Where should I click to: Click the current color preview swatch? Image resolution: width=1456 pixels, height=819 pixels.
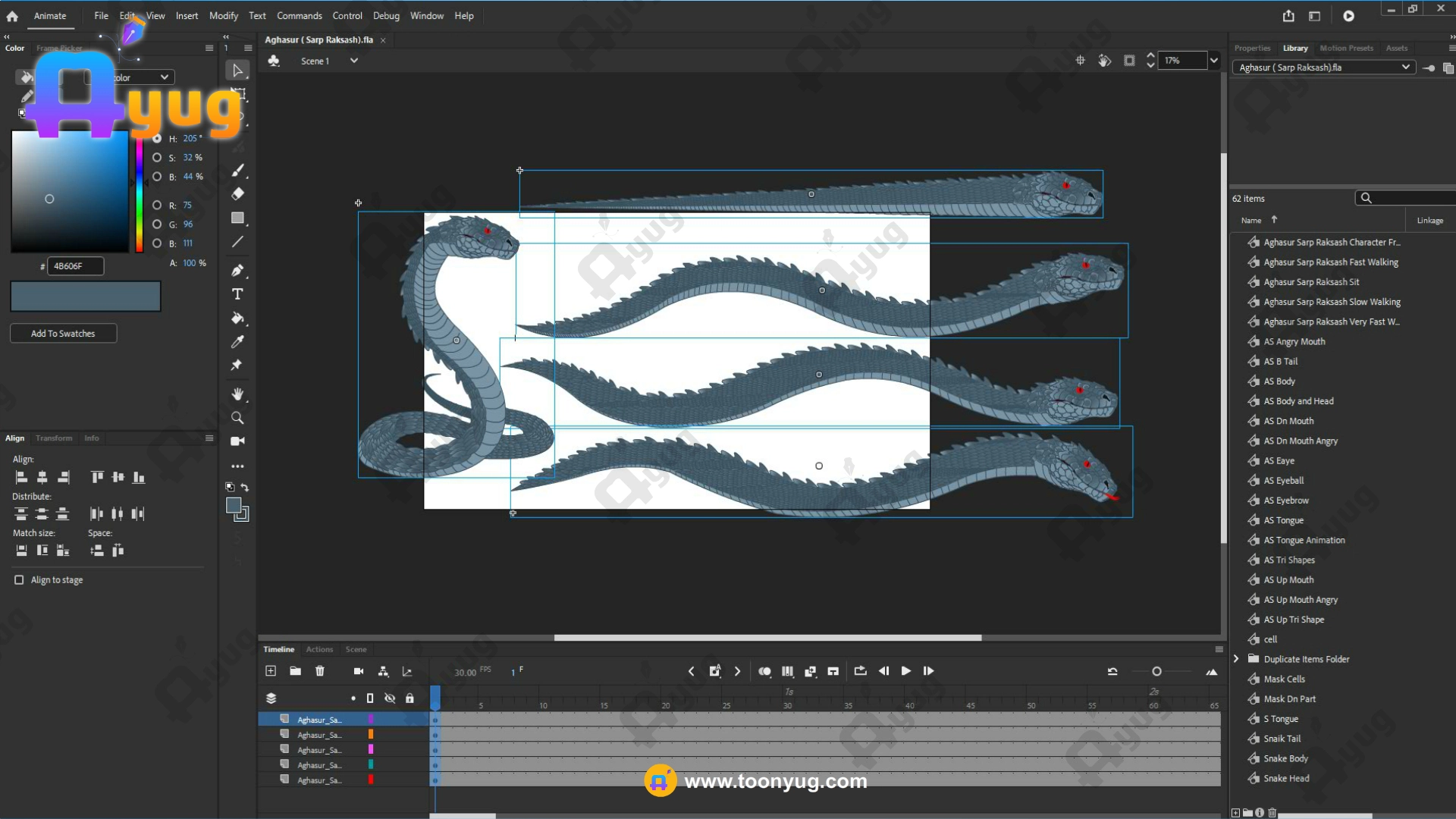click(x=86, y=297)
